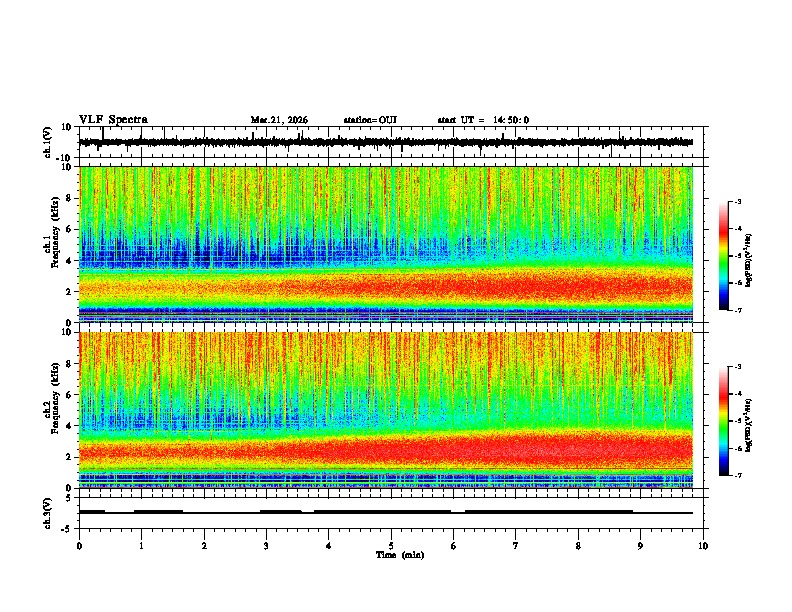Click the "6" tick on time axis
This screenshot has width=792, height=612.
point(453,546)
